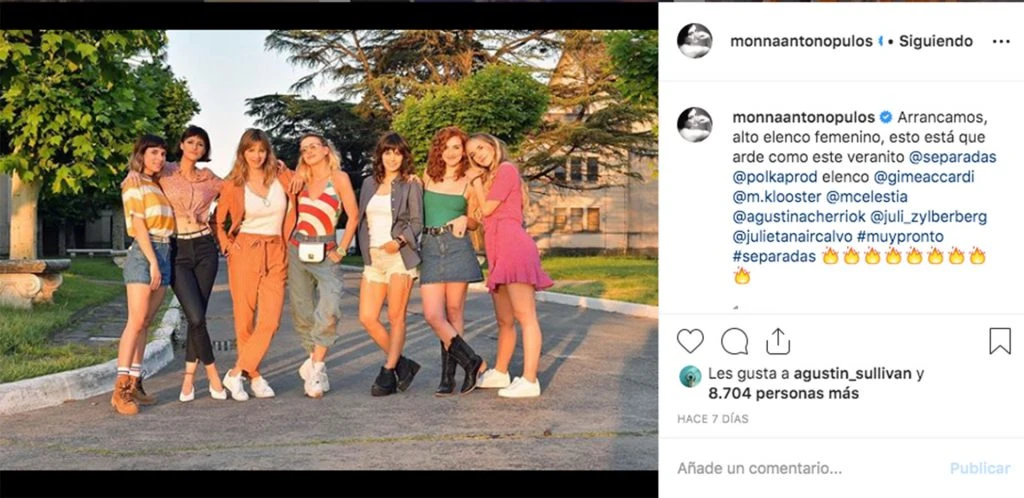Click the group photo of the cast

329,249
